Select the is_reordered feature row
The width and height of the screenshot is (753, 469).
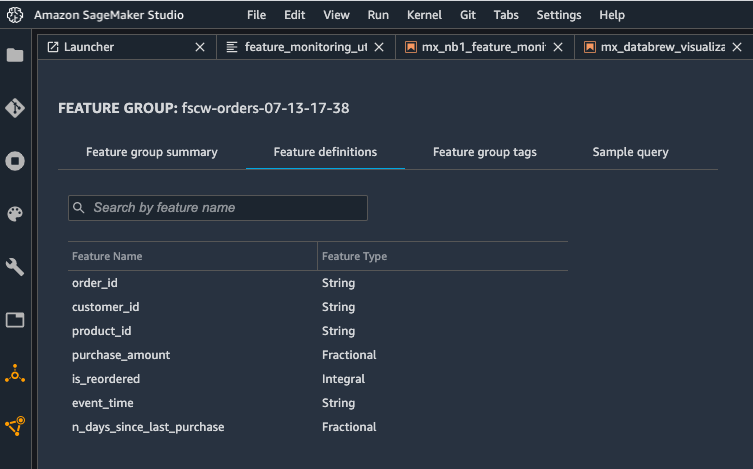tap(318, 379)
